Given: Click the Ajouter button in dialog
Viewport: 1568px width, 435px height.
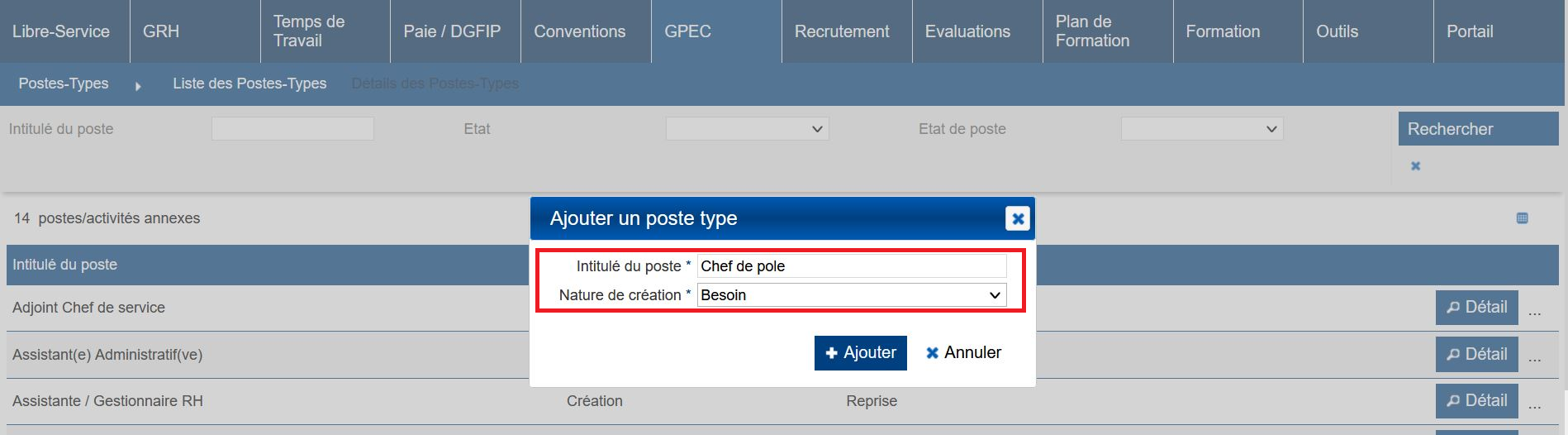Looking at the screenshot, I should tap(860, 353).
